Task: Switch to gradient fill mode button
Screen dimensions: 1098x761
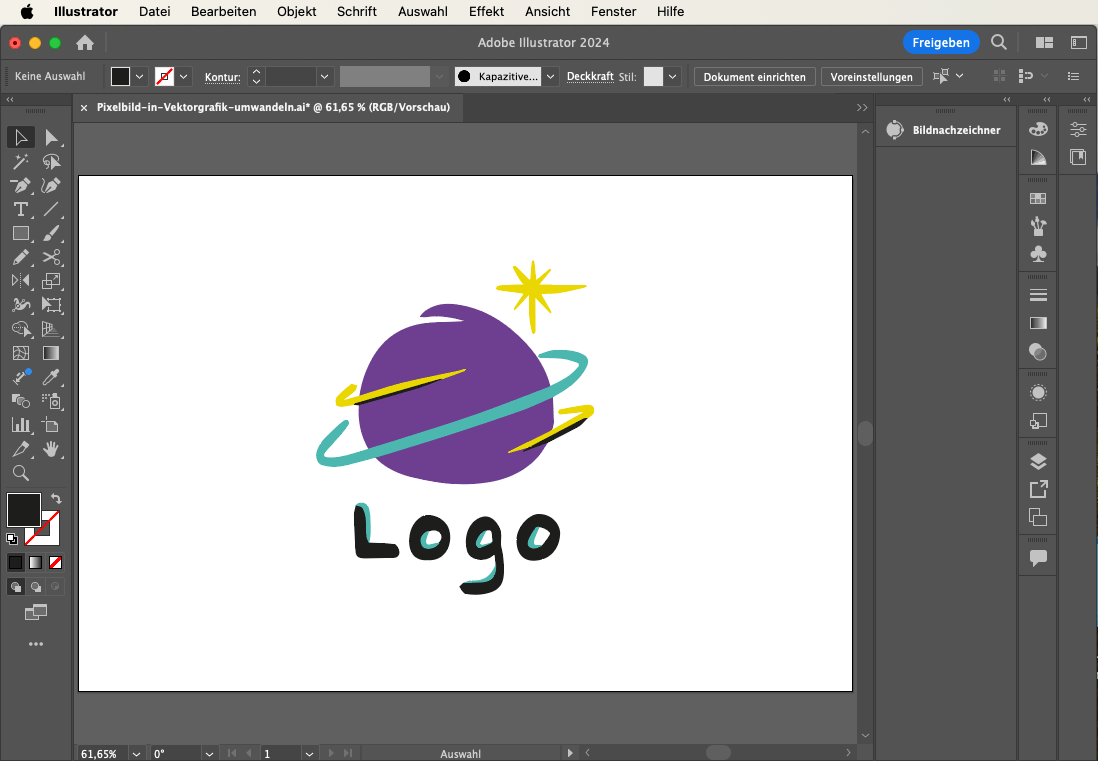Action: 36,562
